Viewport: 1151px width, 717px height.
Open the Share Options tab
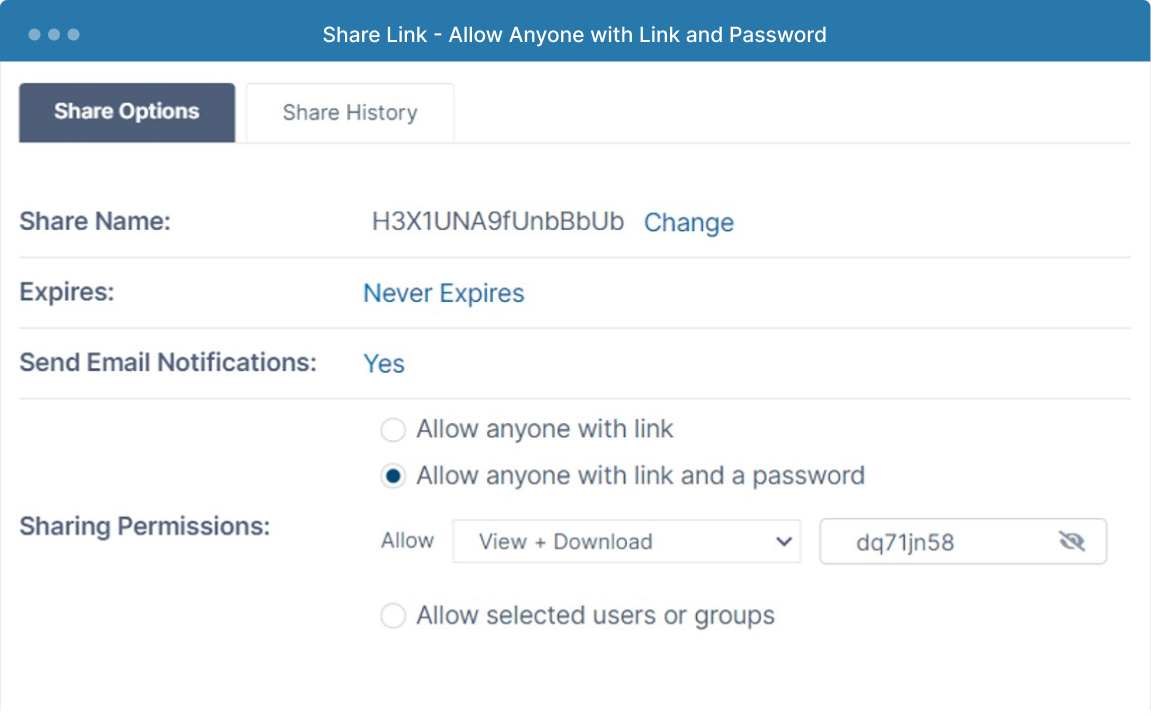pyautogui.click(x=127, y=112)
